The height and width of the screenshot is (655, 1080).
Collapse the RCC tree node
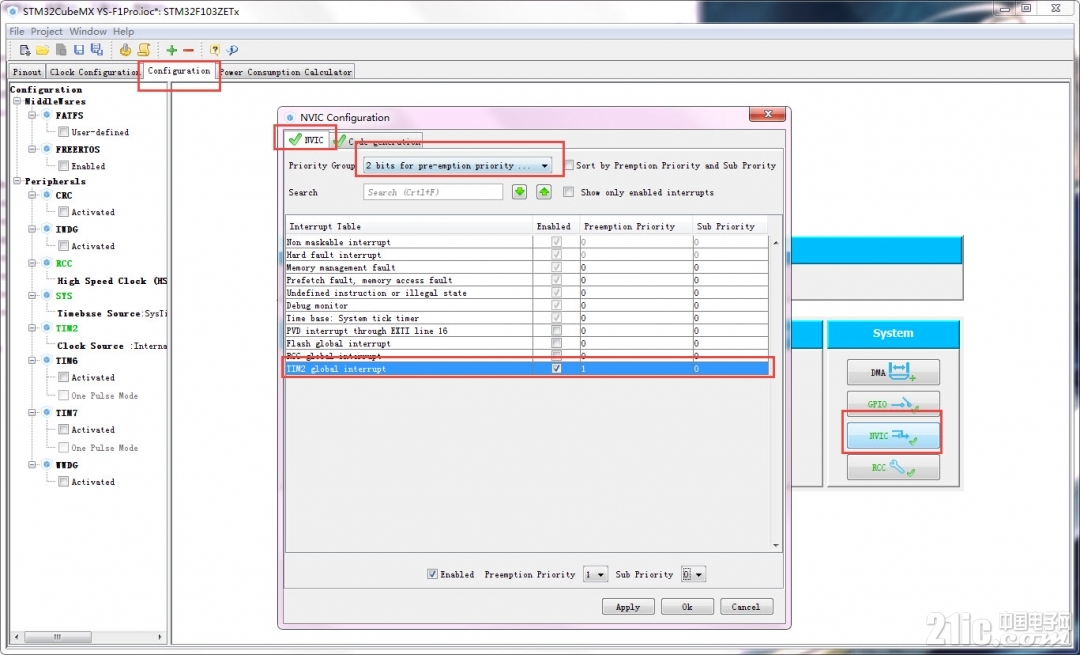(x=32, y=262)
